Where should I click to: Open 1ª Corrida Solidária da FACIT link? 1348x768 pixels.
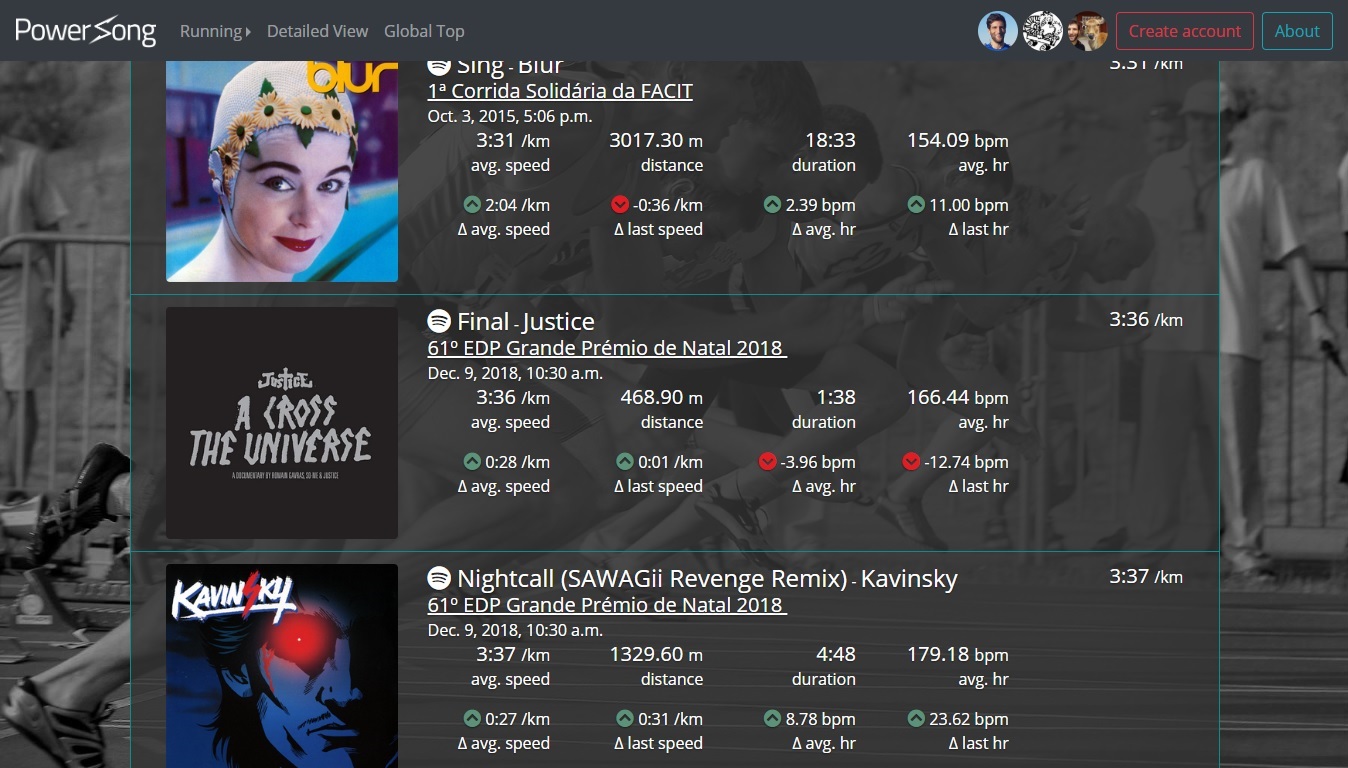[x=560, y=91]
